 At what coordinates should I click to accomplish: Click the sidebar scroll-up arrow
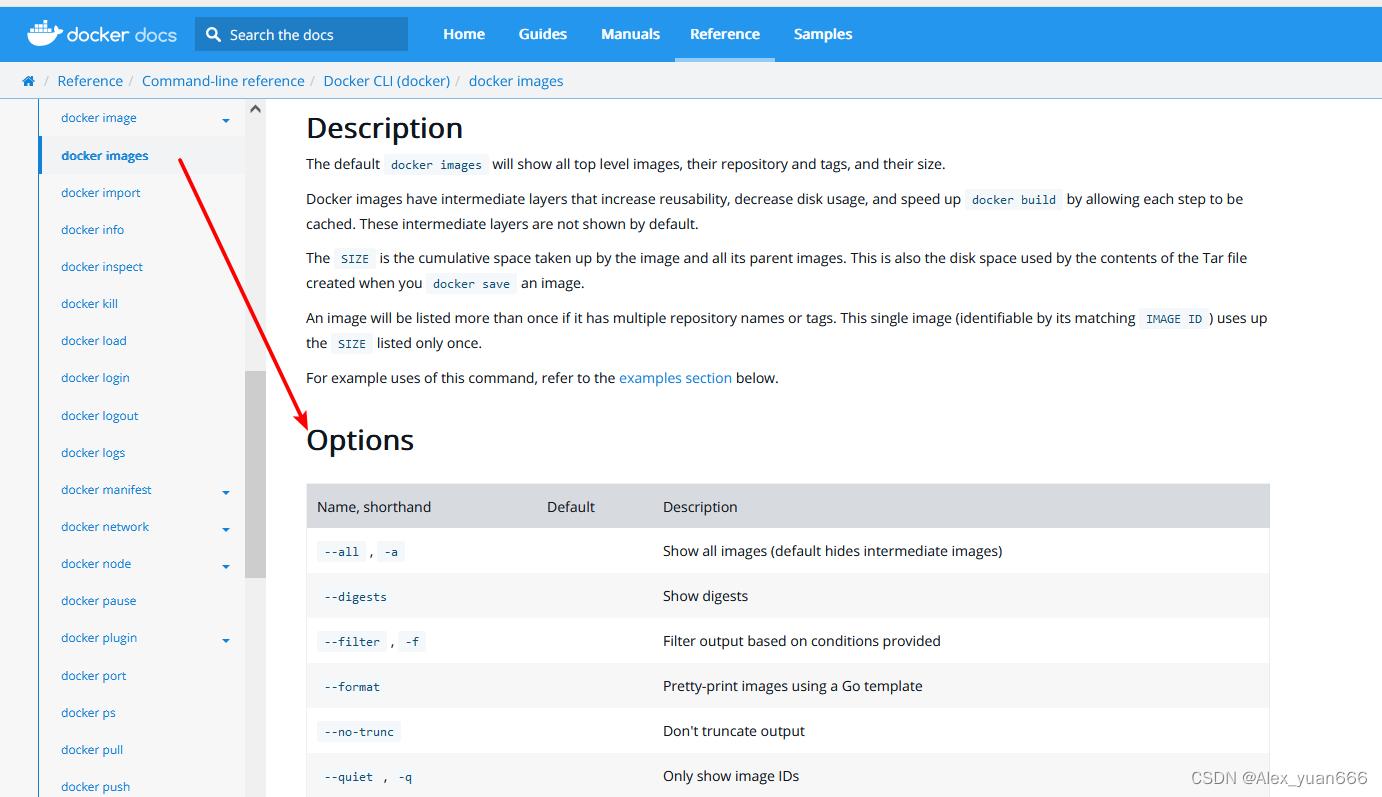point(255,109)
